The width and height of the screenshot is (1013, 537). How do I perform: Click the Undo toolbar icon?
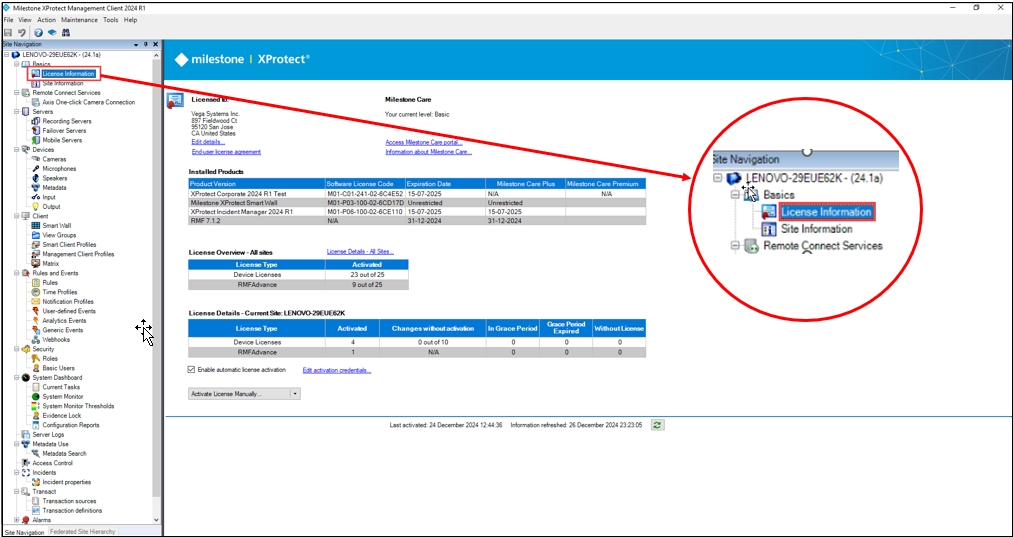click(22, 32)
